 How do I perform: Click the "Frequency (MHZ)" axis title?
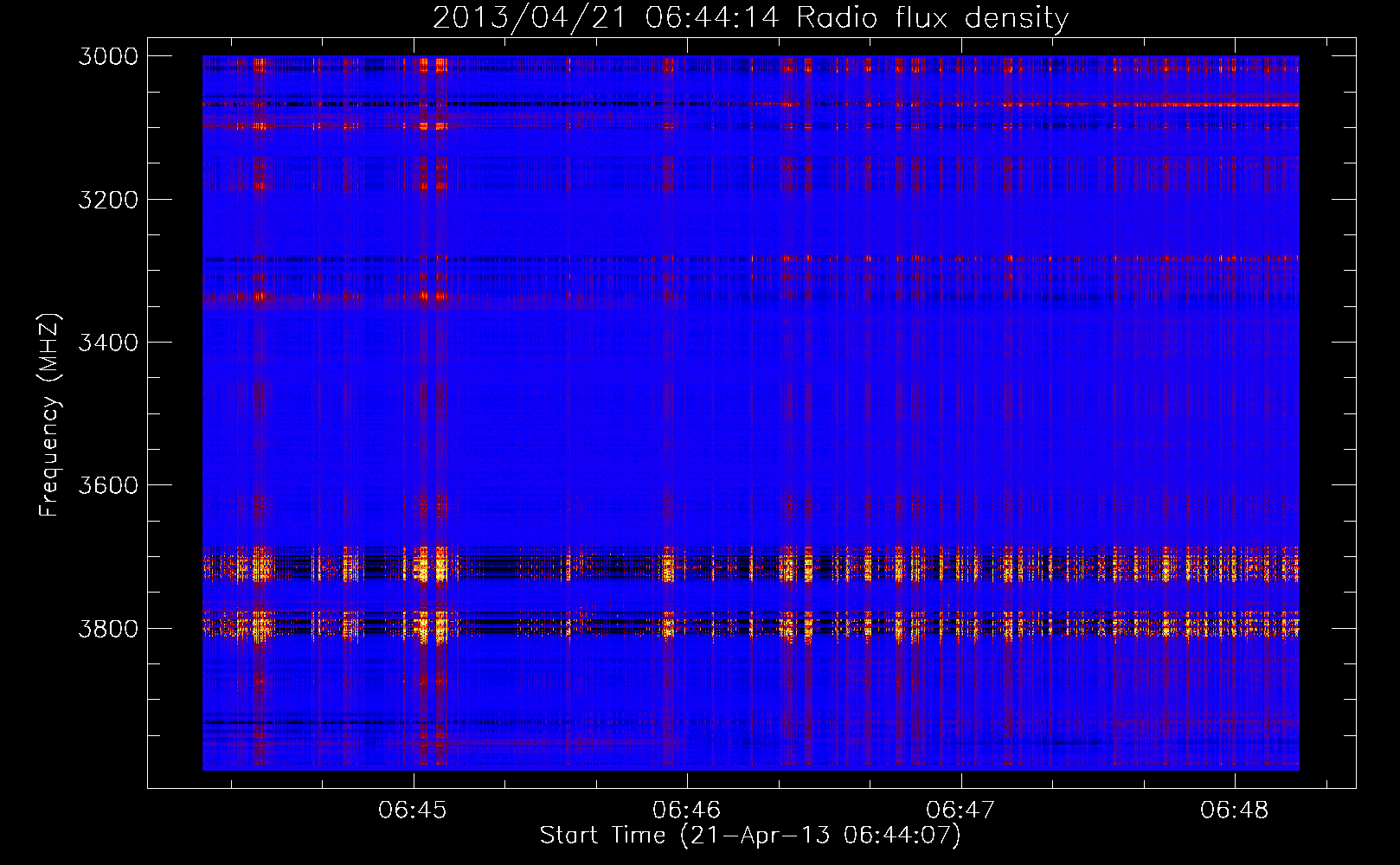[50, 415]
